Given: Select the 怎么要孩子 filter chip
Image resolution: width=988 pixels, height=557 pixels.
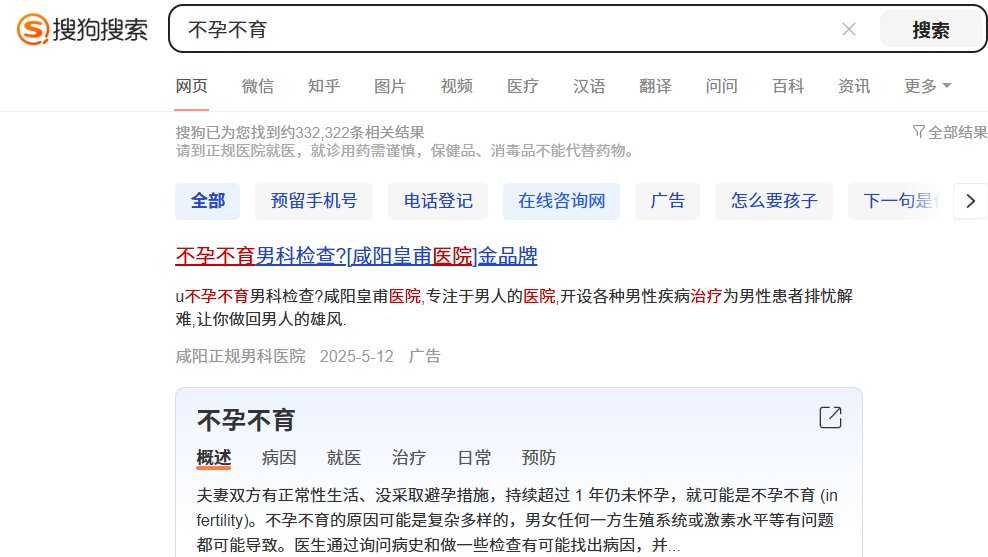Looking at the screenshot, I should pos(774,201).
